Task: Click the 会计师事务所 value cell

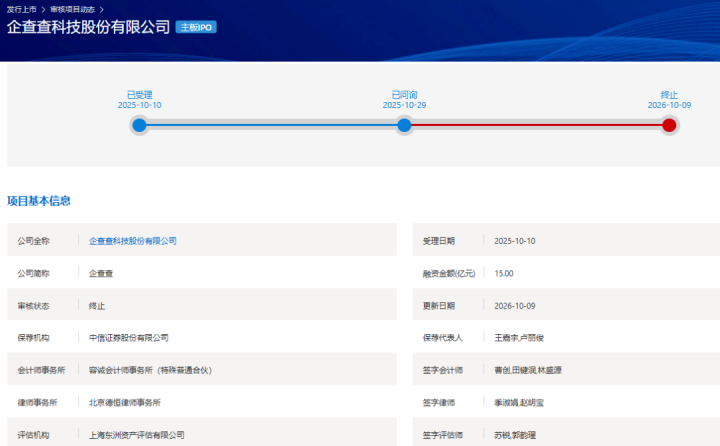Action: [150, 370]
